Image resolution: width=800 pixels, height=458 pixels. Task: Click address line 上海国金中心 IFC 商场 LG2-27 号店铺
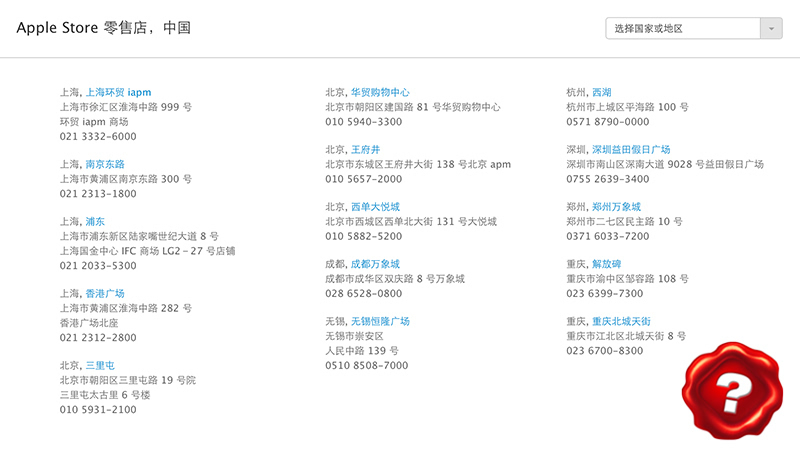[147, 251]
